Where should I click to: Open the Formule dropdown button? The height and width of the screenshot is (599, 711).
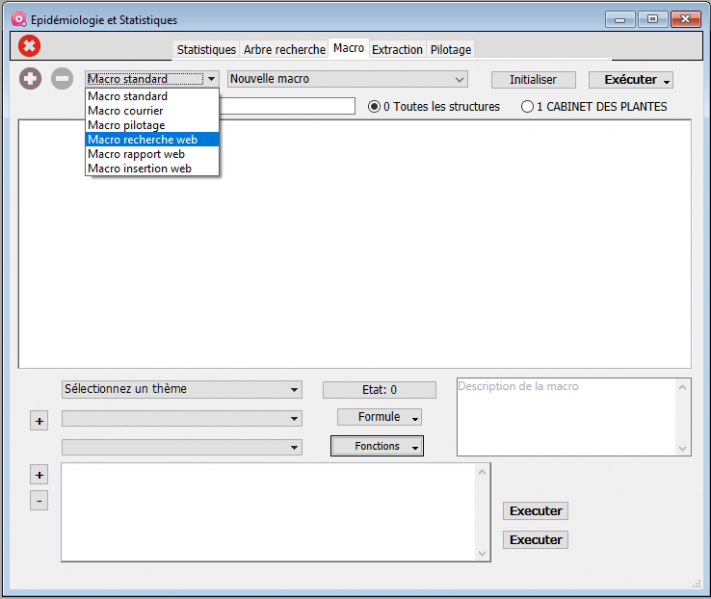(x=379, y=417)
